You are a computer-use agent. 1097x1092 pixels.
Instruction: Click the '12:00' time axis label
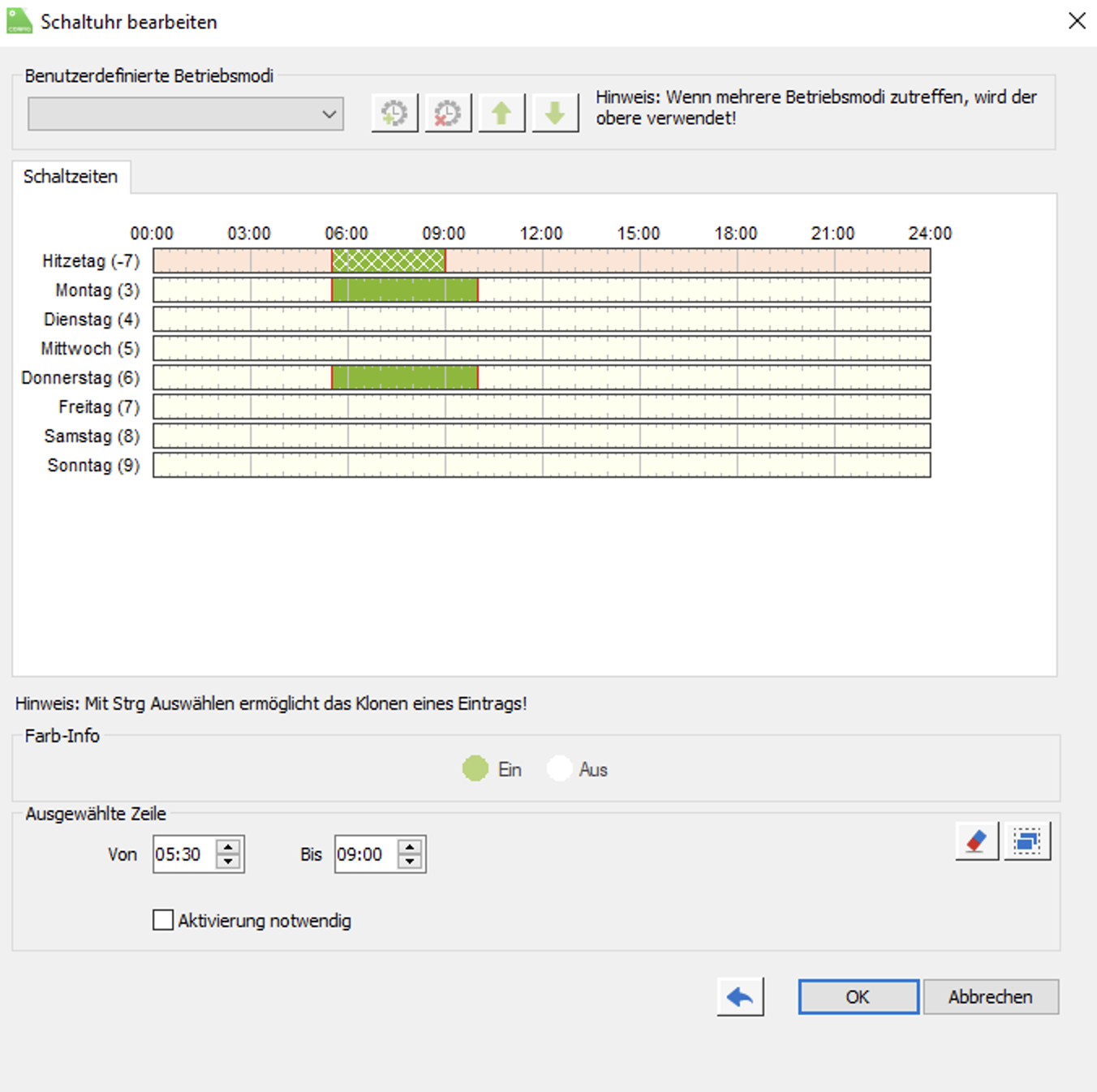pos(541,234)
